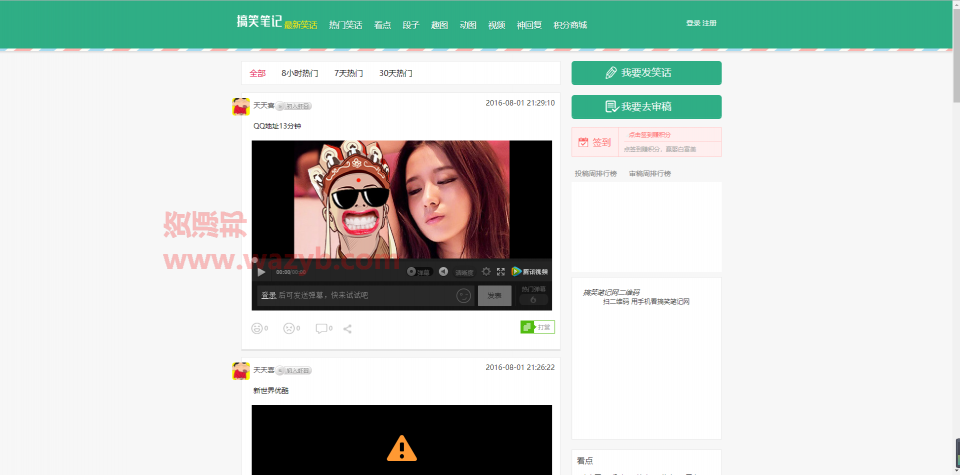Screen dimensions: 960x475
Task: Click the sad face dislike icon on the QQ地址13分钟 post
Action: pyautogui.click(x=291, y=329)
